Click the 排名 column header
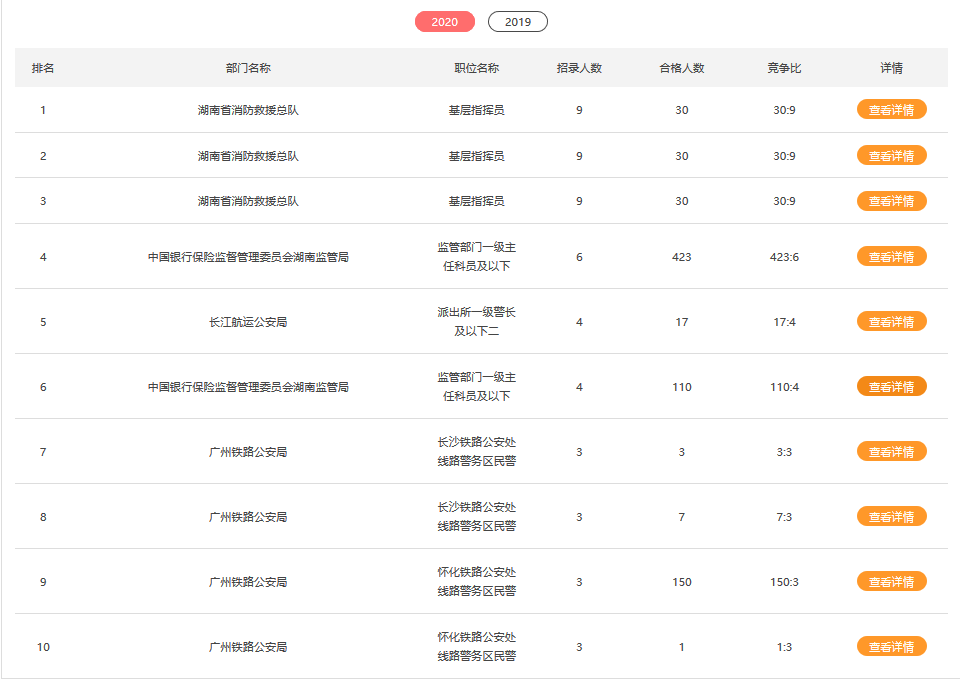 coord(43,68)
